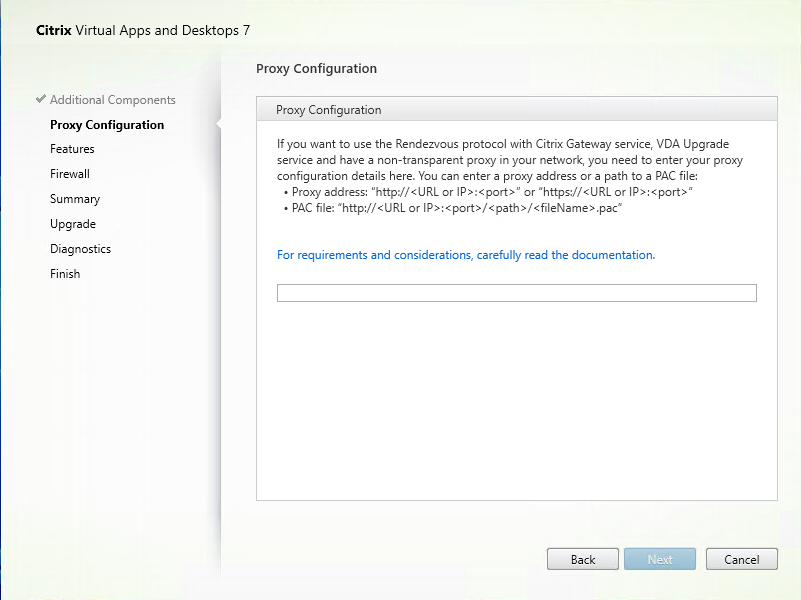The image size is (801, 600).
Task: Click the Proxy Configuration panel header bar
Action: coord(516,110)
